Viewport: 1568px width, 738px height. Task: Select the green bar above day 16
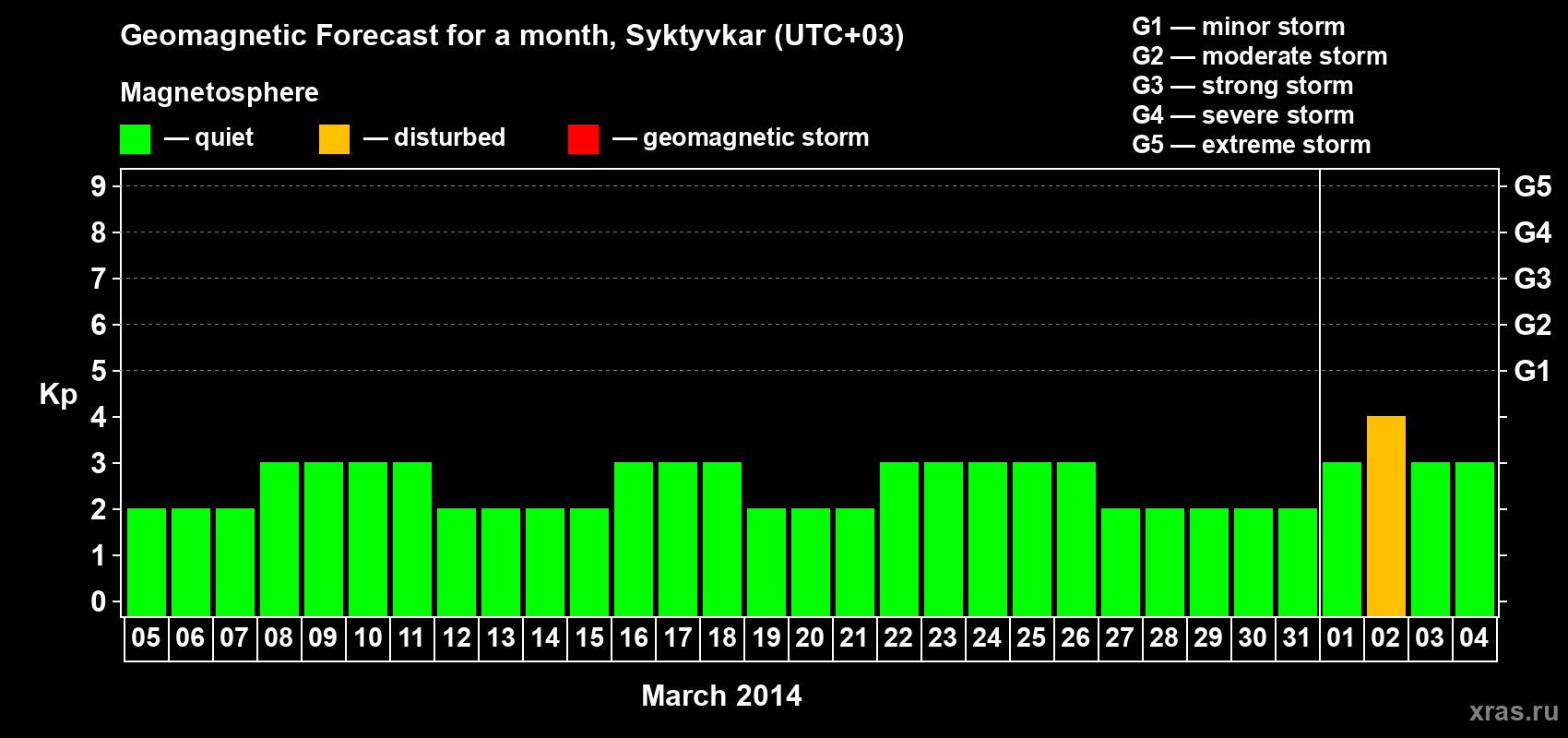click(x=634, y=540)
